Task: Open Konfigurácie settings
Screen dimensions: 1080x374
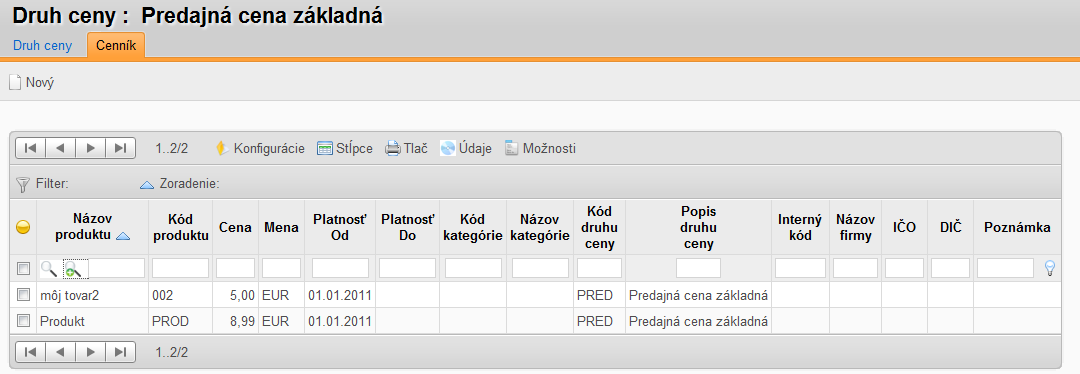Action: [x=222, y=148]
